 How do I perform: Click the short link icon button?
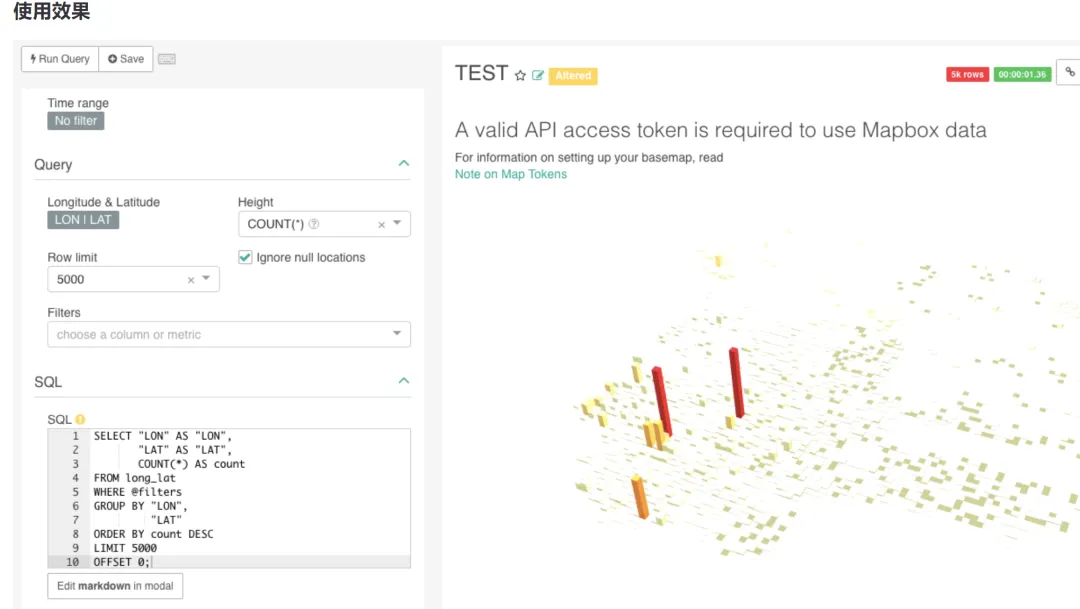point(1069,72)
